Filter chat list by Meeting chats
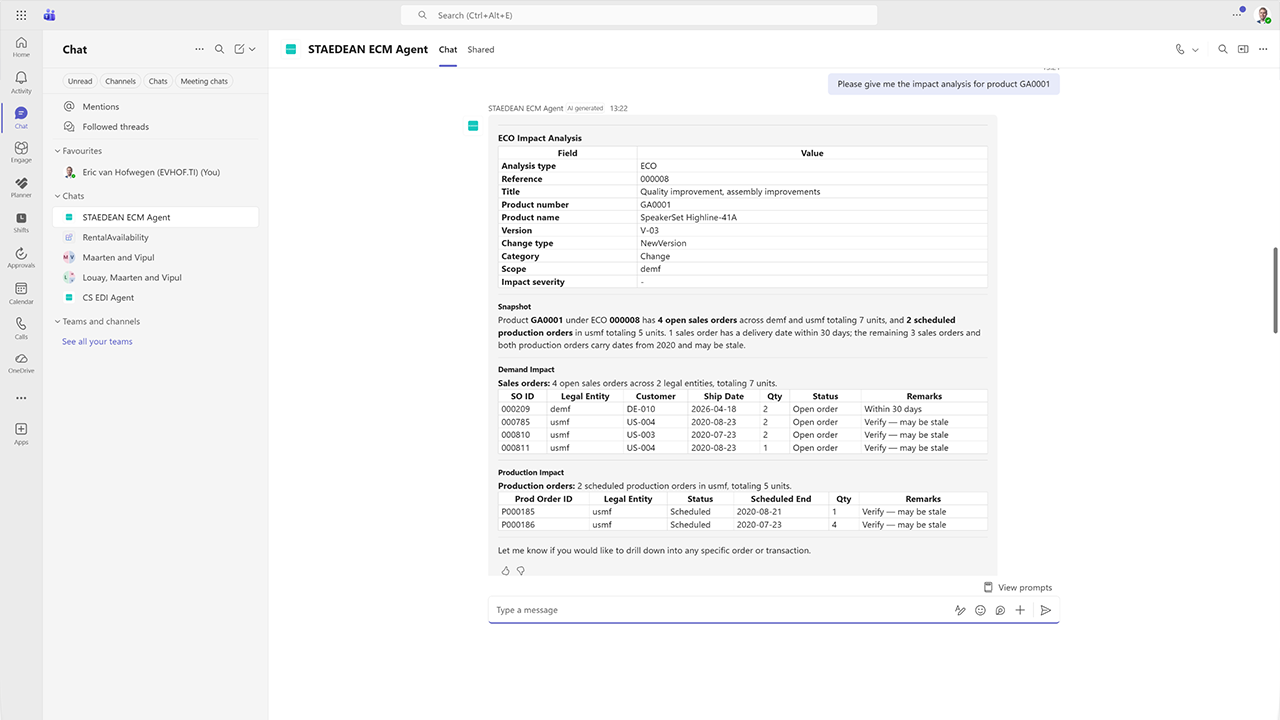This screenshot has width=1280, height=720. [x=204, y=81]
